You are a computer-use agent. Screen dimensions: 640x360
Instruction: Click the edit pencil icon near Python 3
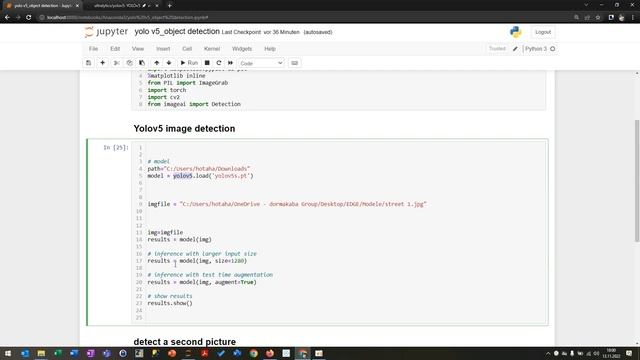coord(515,49)
